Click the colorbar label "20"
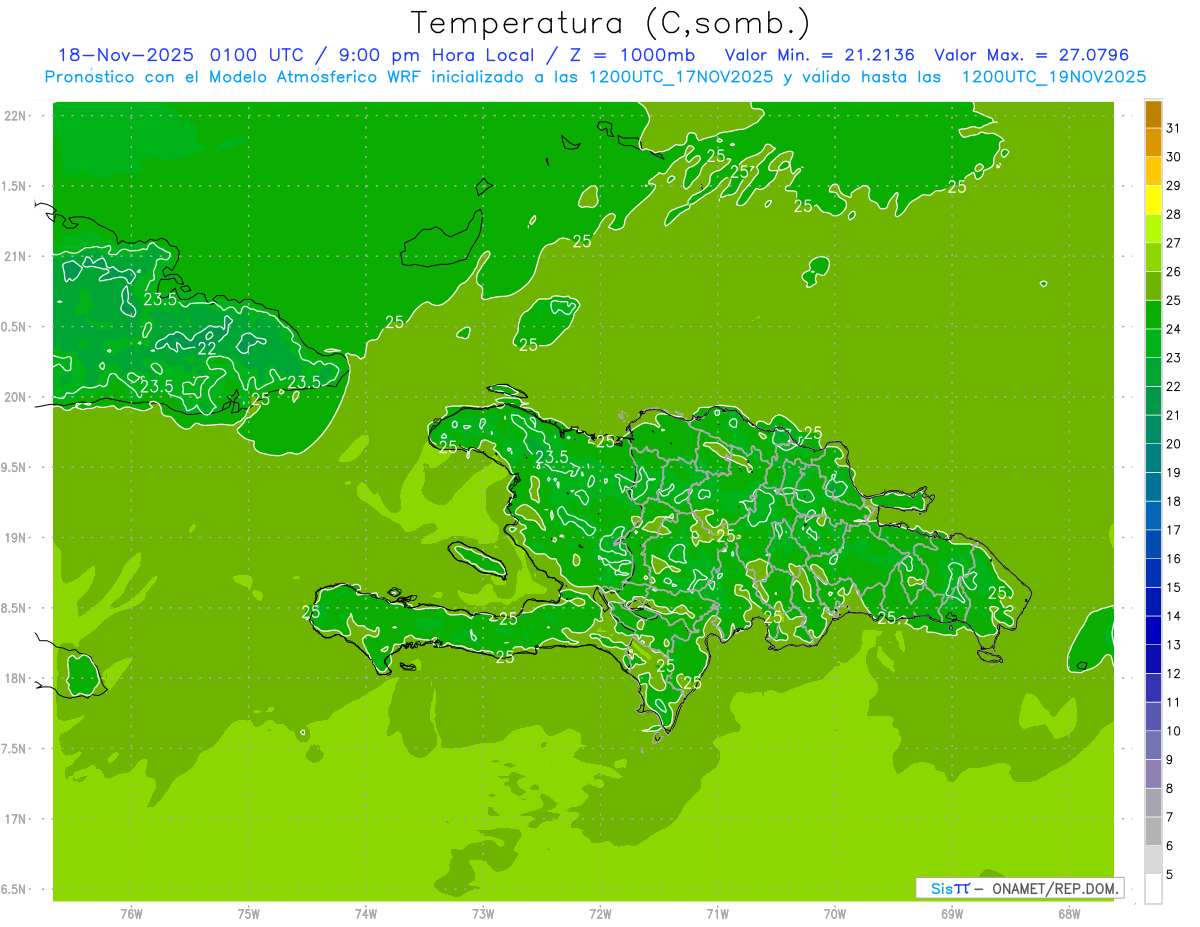Viewport: 1200px width, 927px height. tap(1173, 444)
